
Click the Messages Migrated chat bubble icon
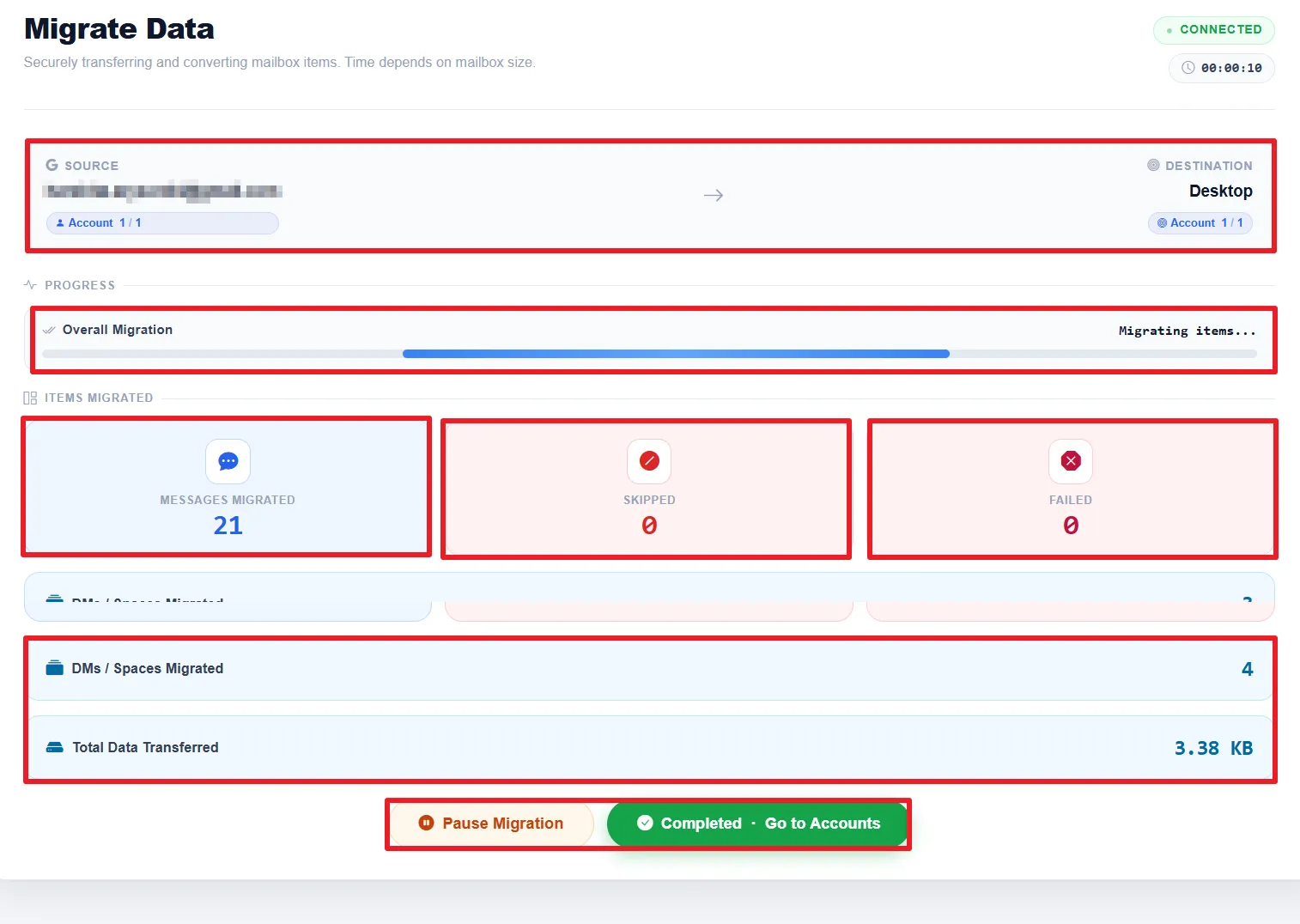pyautogui.click(x=228, y=461)
